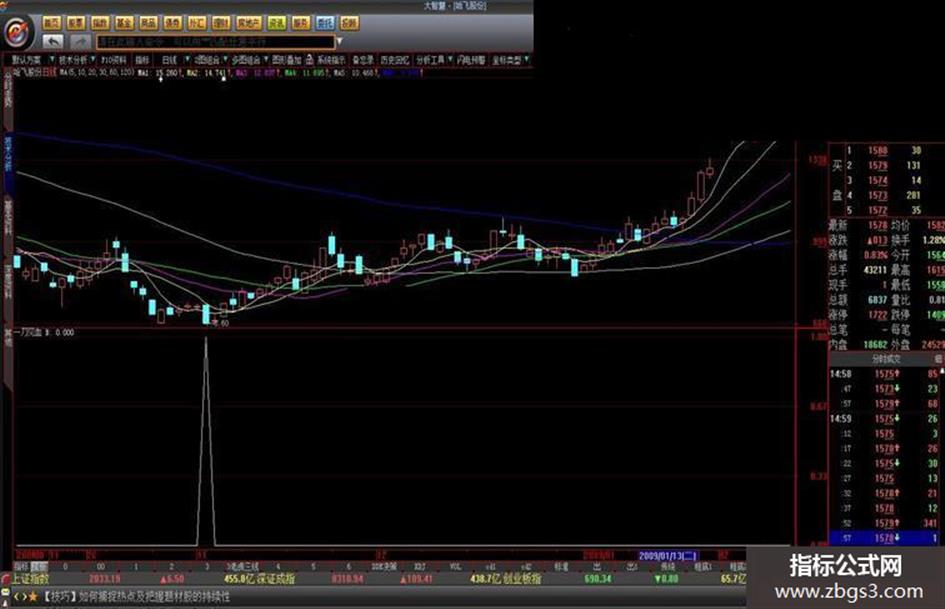Click 深证成指 in status bar
This screenshot has height=609, width=945.
coord(276,578)
